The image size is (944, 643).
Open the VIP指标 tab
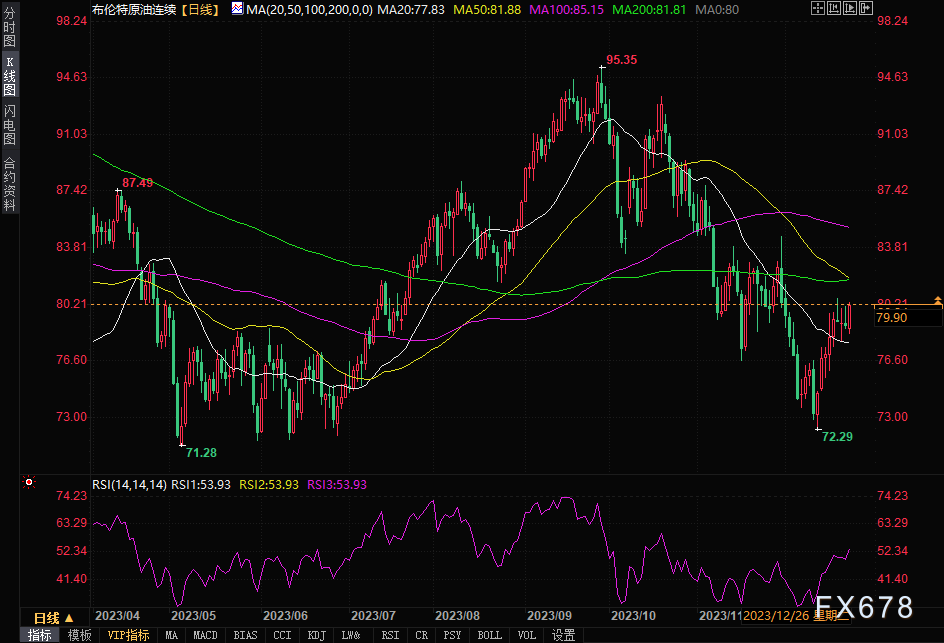coord(128,635)
